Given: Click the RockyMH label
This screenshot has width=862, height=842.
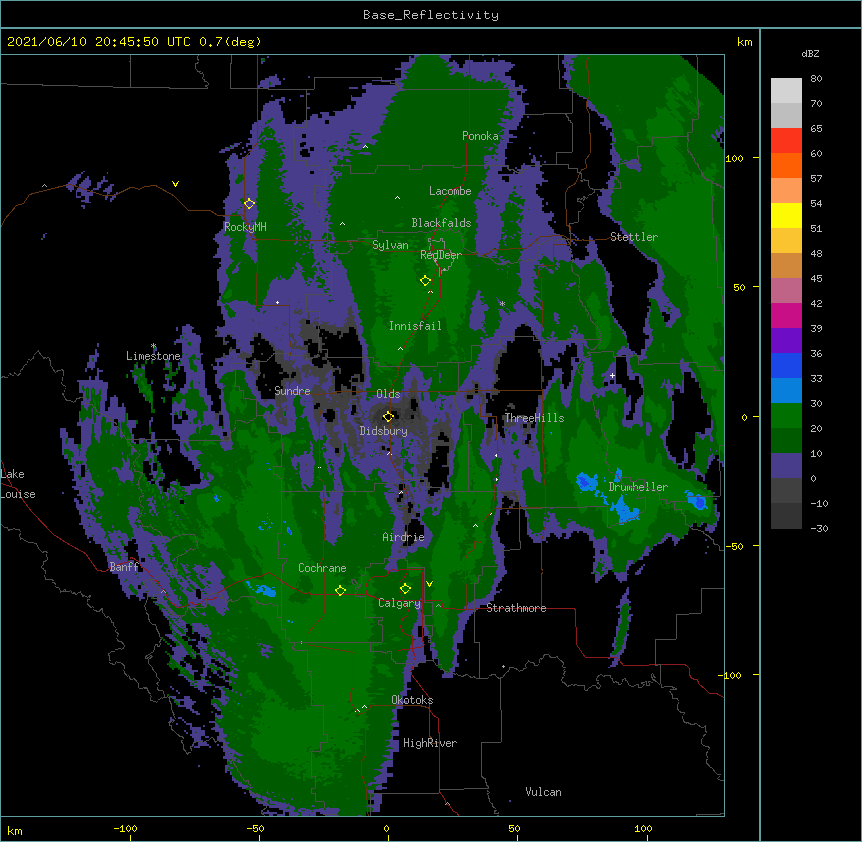Looking at the screenshot, I should click(x=245, y=227).
